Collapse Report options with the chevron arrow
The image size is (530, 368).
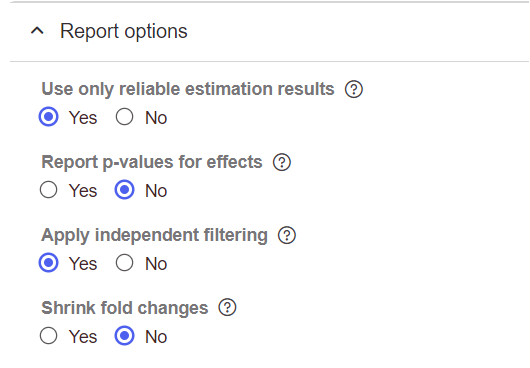point(37,31)
